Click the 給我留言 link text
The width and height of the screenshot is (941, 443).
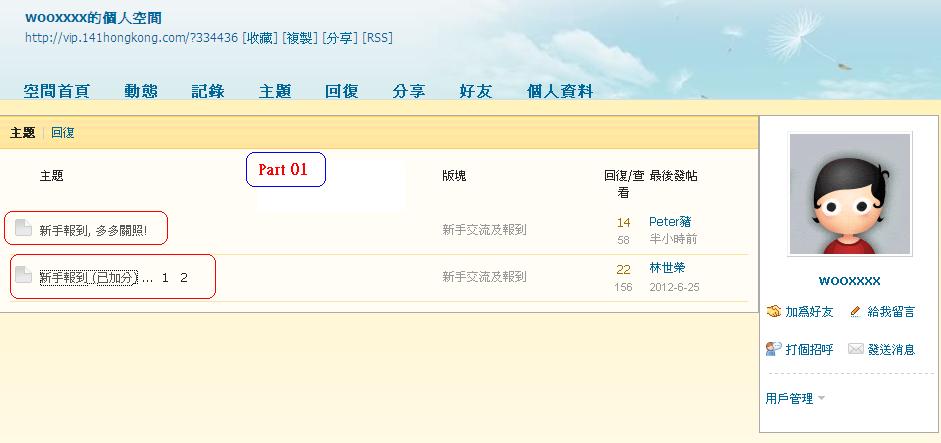pos(891,312)
